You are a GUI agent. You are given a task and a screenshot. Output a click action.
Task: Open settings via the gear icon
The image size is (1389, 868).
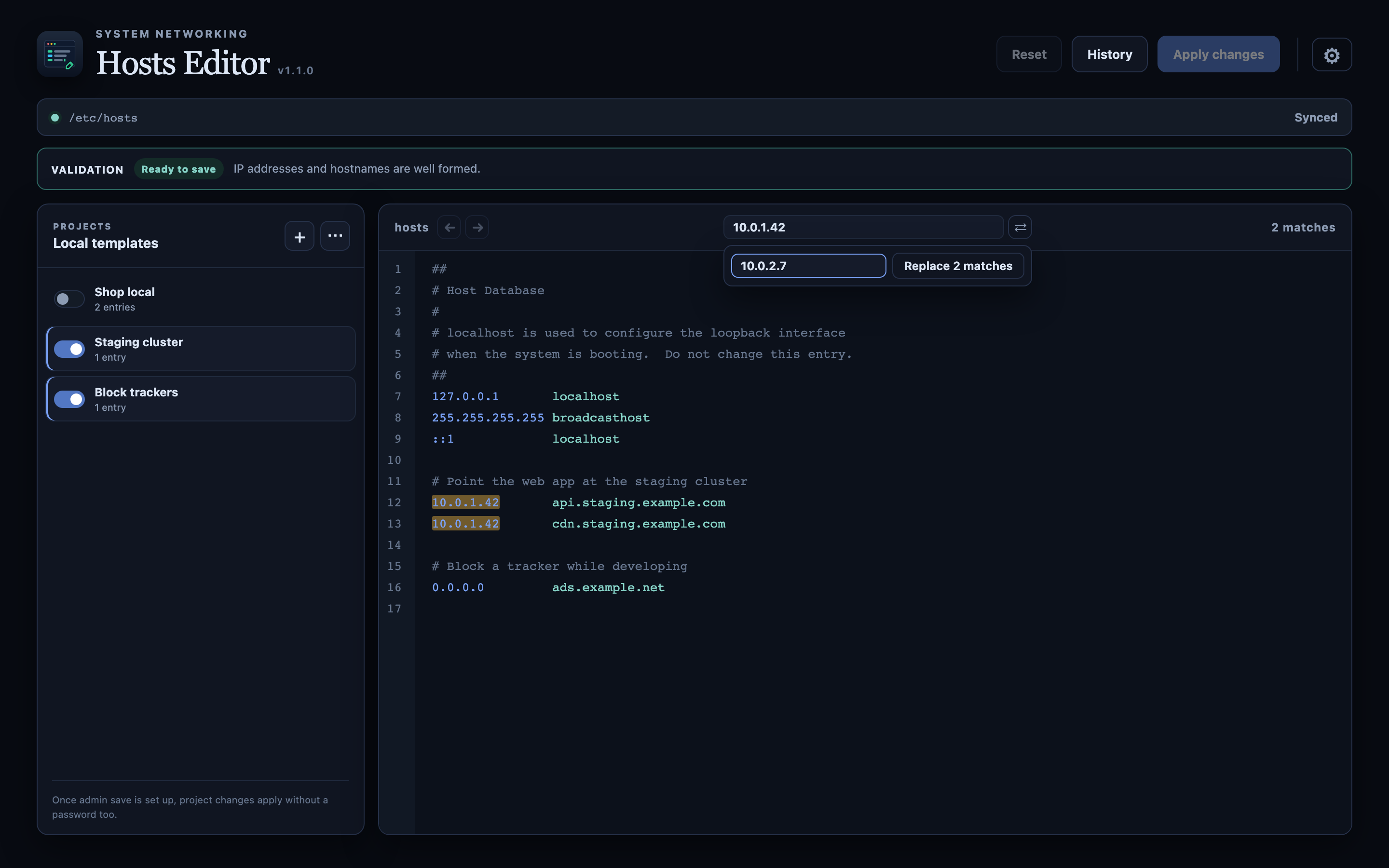[x=1332, y=55]
